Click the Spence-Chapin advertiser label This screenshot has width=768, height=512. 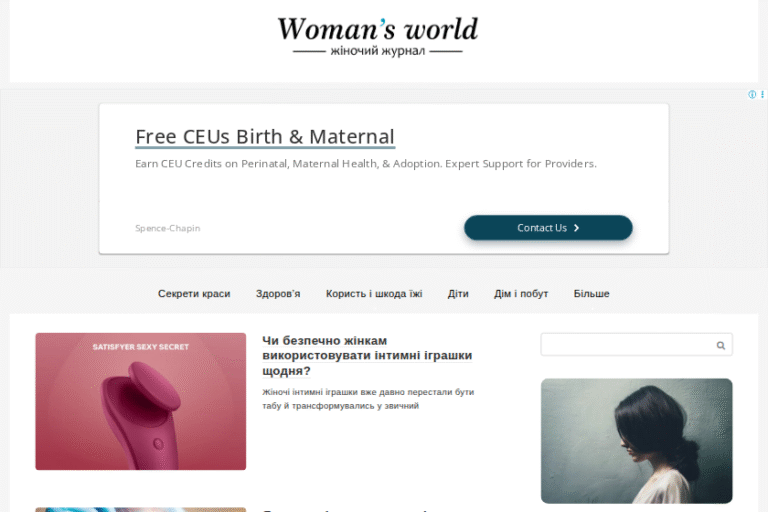point(168,228)
